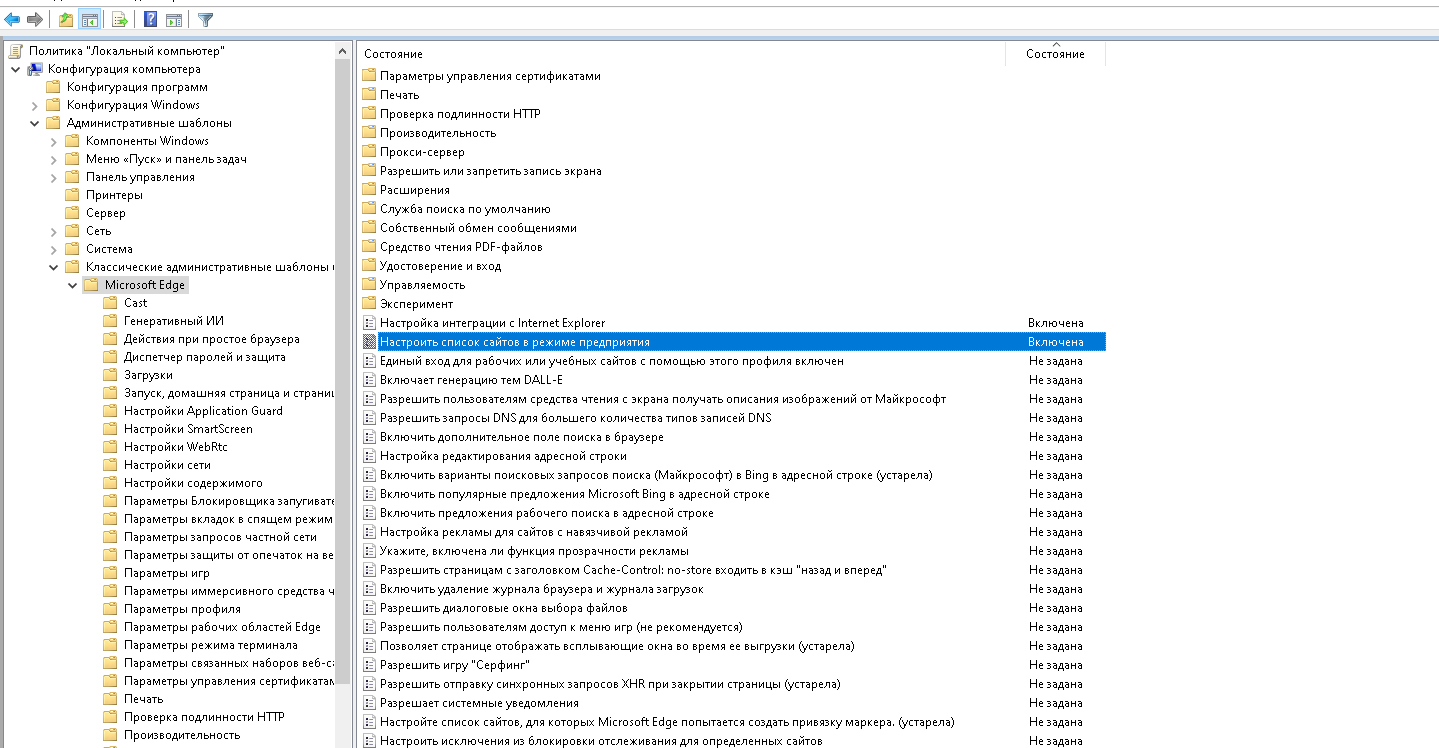Viewport: 1439px width, 748px height.
Task: Select the Разрешить игру "Серфинг" policy
Action: [x=454, y=665]
